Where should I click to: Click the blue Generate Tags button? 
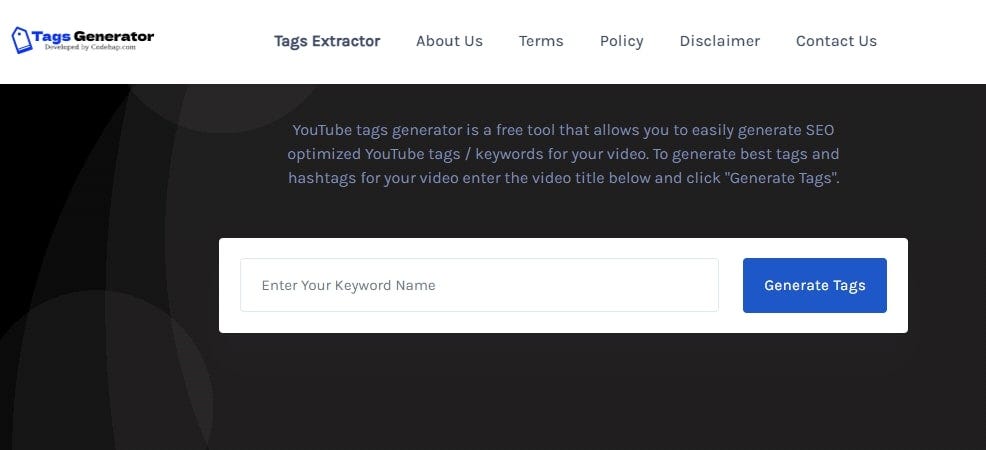(814, 285)
